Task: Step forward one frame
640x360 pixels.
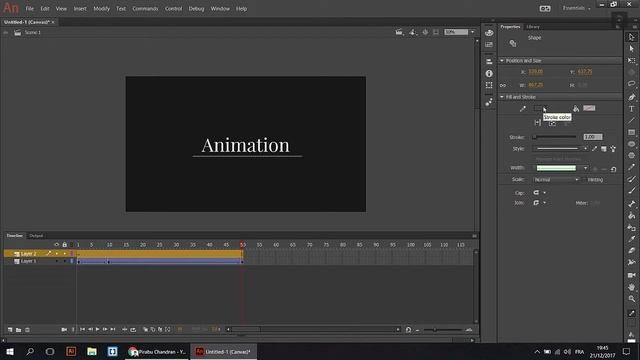Action: (x=105, y=329)
